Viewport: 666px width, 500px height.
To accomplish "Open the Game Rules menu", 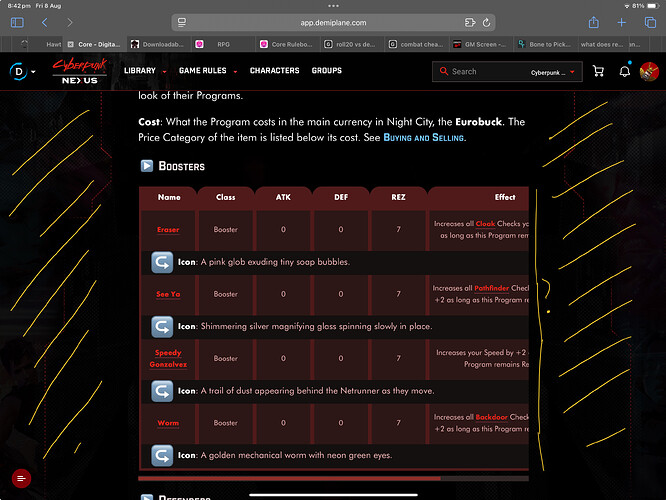I will (203, 71).
